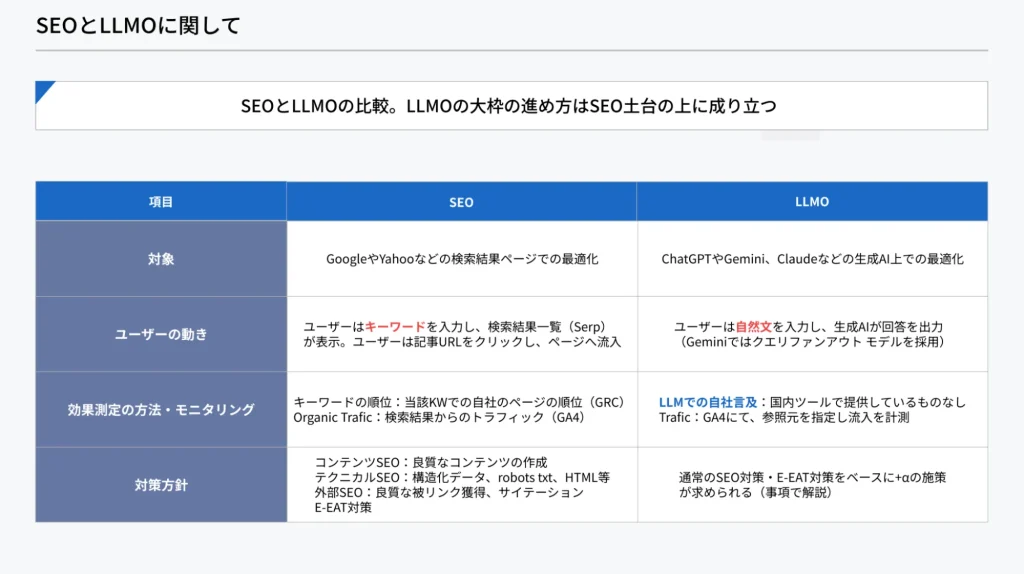This screenshot has width=1024, height=574.
Task: Select the "効果測定の方法・モニタリング" row label
Action: coord(161,409)
